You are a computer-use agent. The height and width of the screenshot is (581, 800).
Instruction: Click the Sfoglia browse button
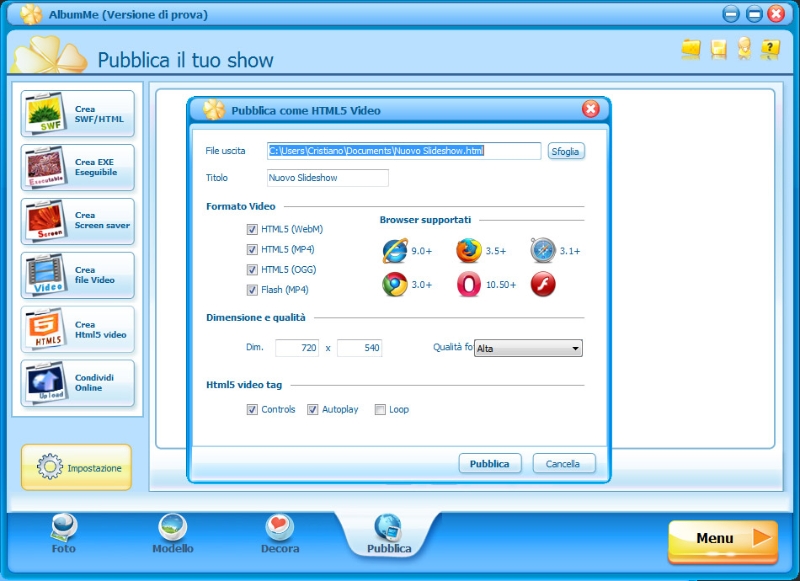coord(565,152)
